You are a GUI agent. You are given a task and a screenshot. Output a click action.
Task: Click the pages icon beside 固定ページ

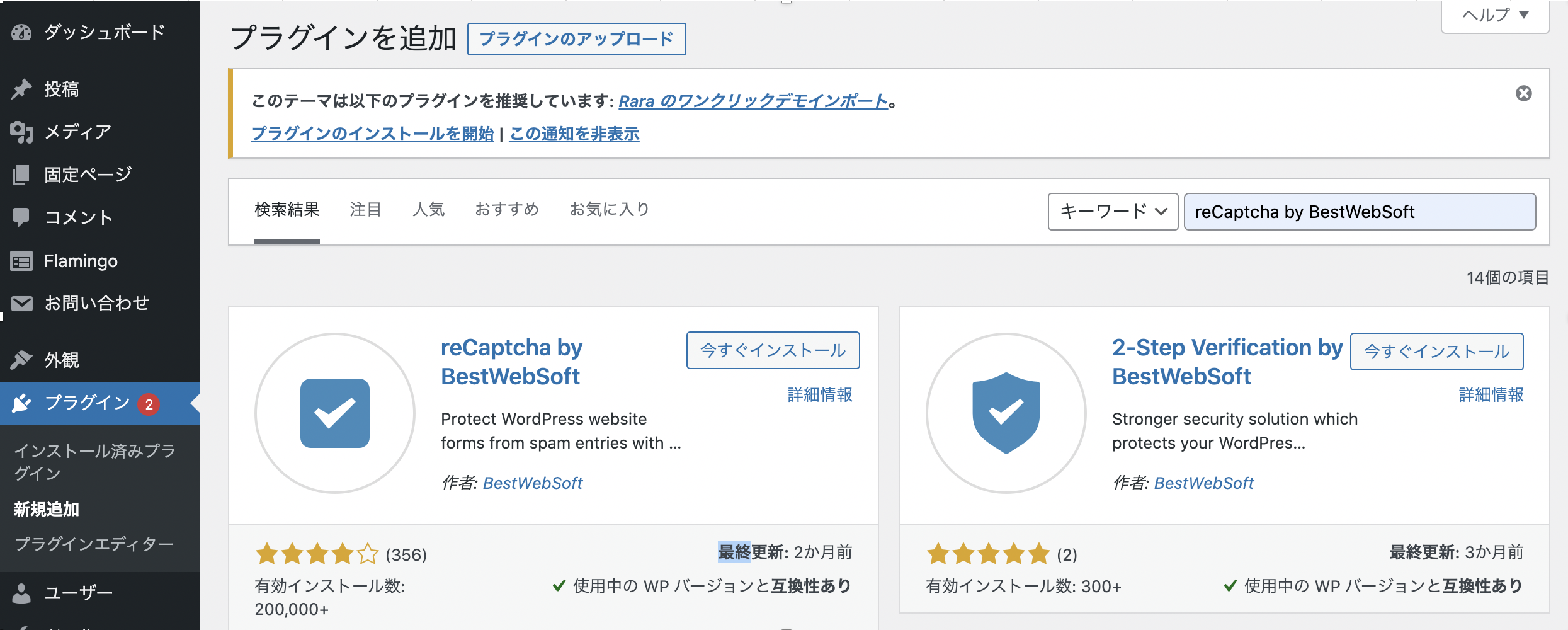point(21,175)
